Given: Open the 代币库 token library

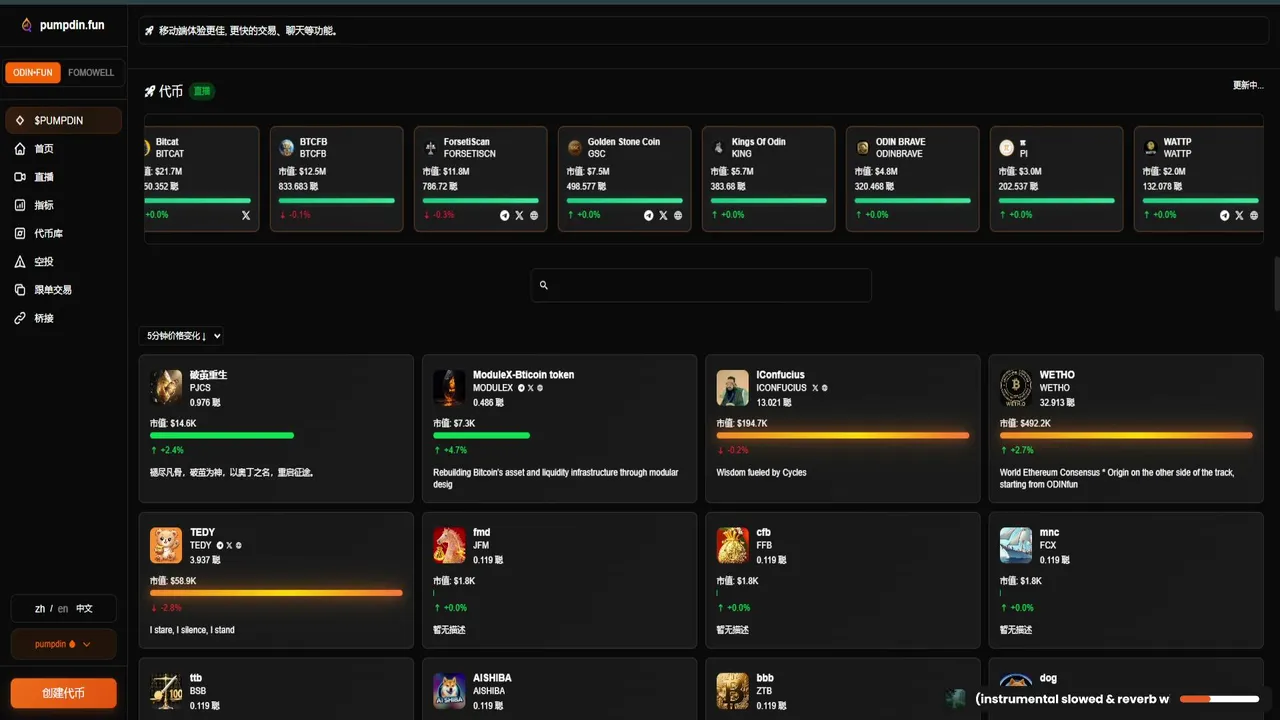Looking at the screenshot, I should (64, 233).
